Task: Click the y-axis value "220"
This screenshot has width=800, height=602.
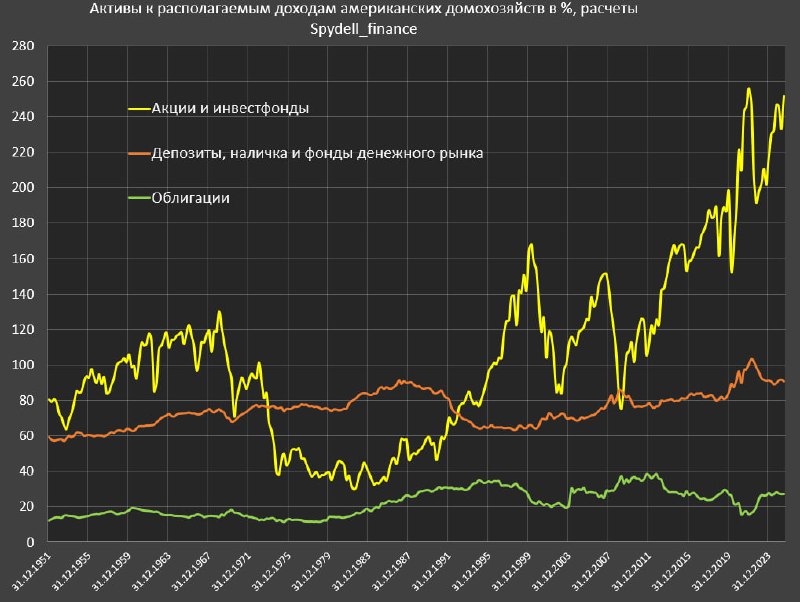Action: (x=23, y=152)
